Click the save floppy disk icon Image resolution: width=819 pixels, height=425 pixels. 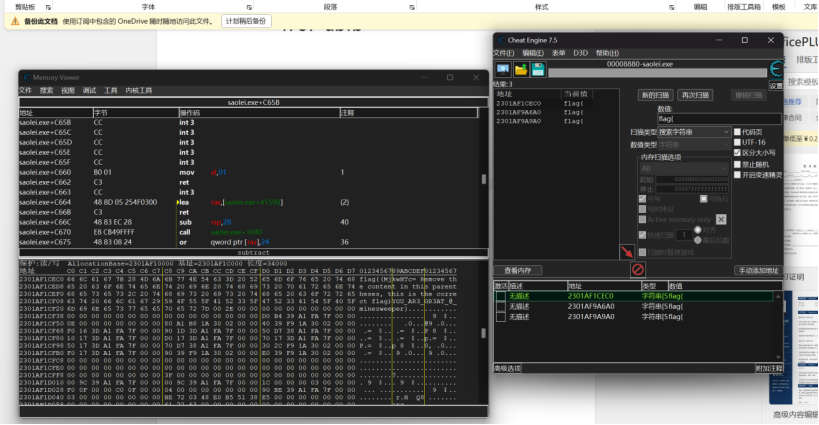pos(538,69)
